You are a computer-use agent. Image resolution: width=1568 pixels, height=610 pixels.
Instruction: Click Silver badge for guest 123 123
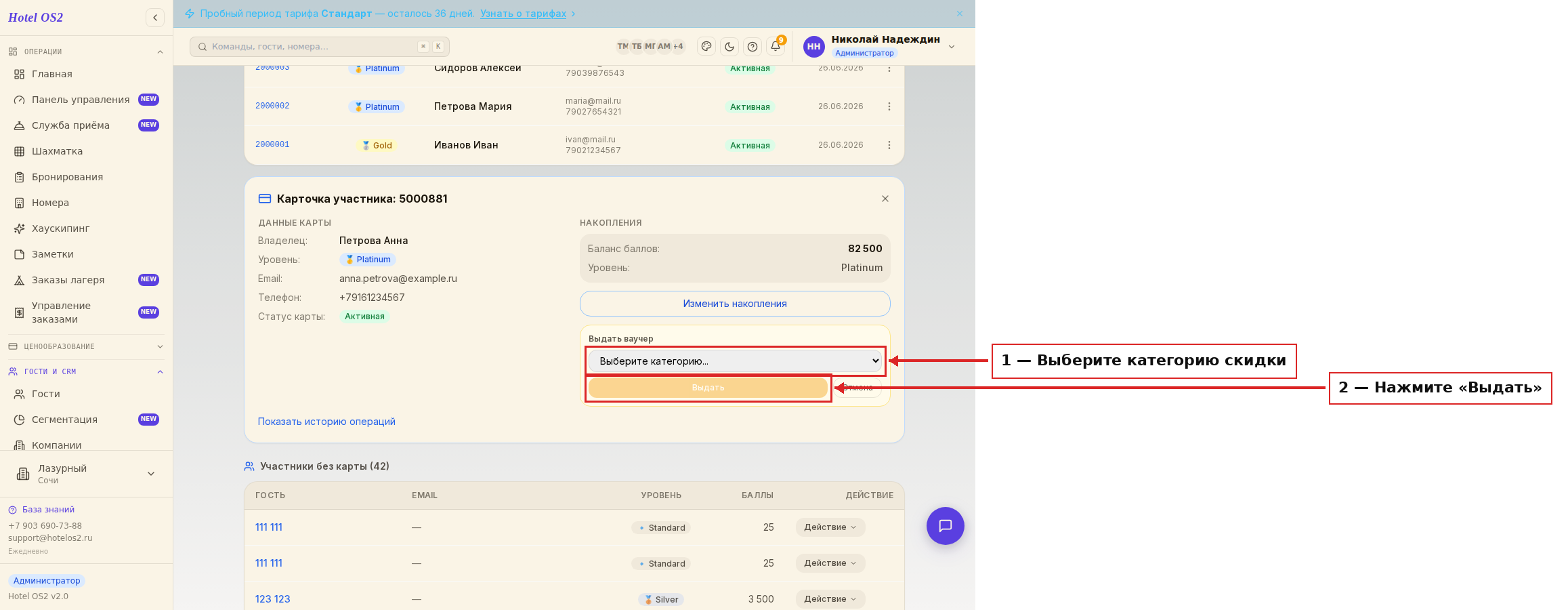click(661, 600)
